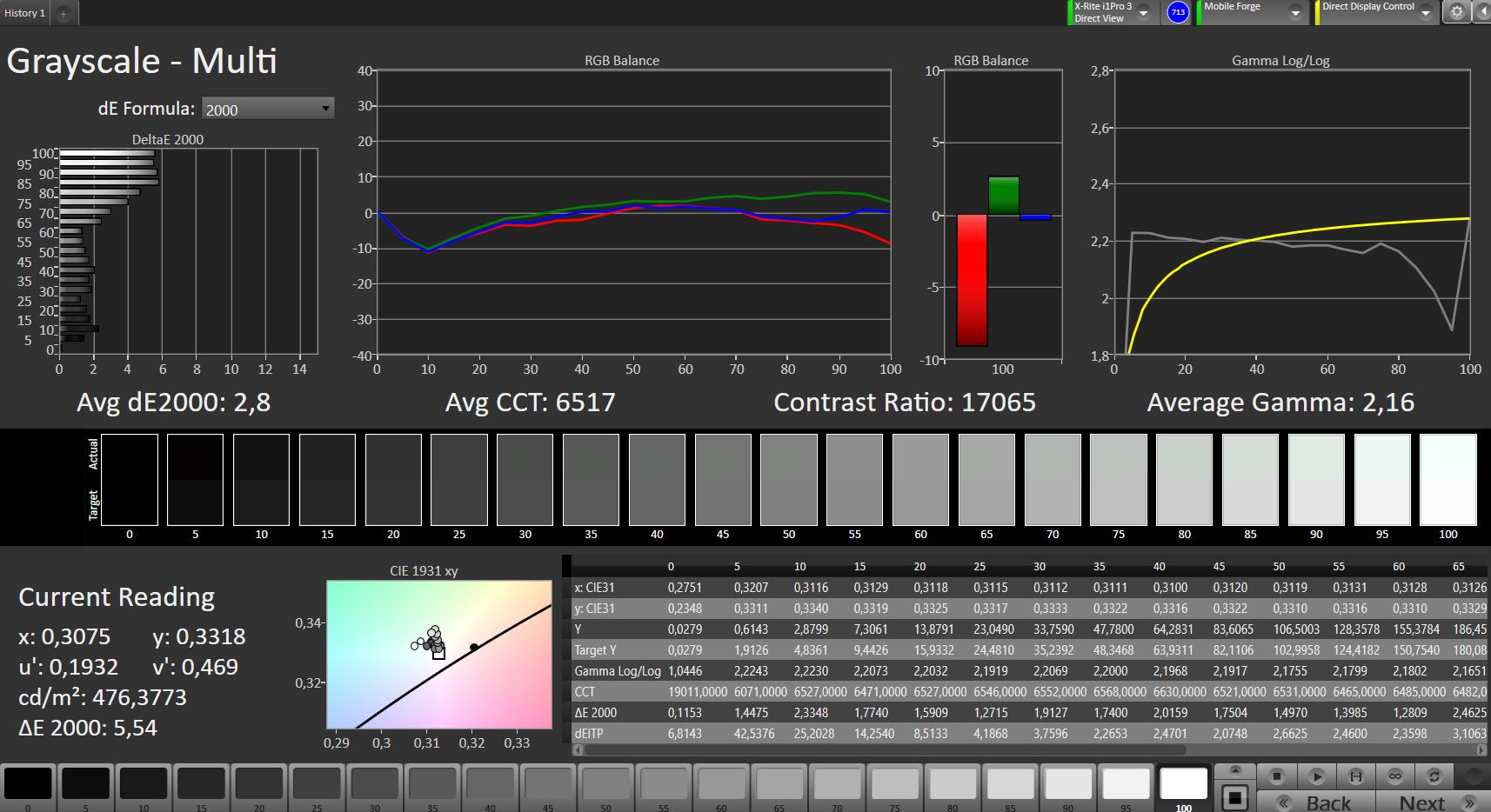Viewport: 1491px width, 812px height.
Task: Click the CCT row label in data table
Action: pos(585,692)
